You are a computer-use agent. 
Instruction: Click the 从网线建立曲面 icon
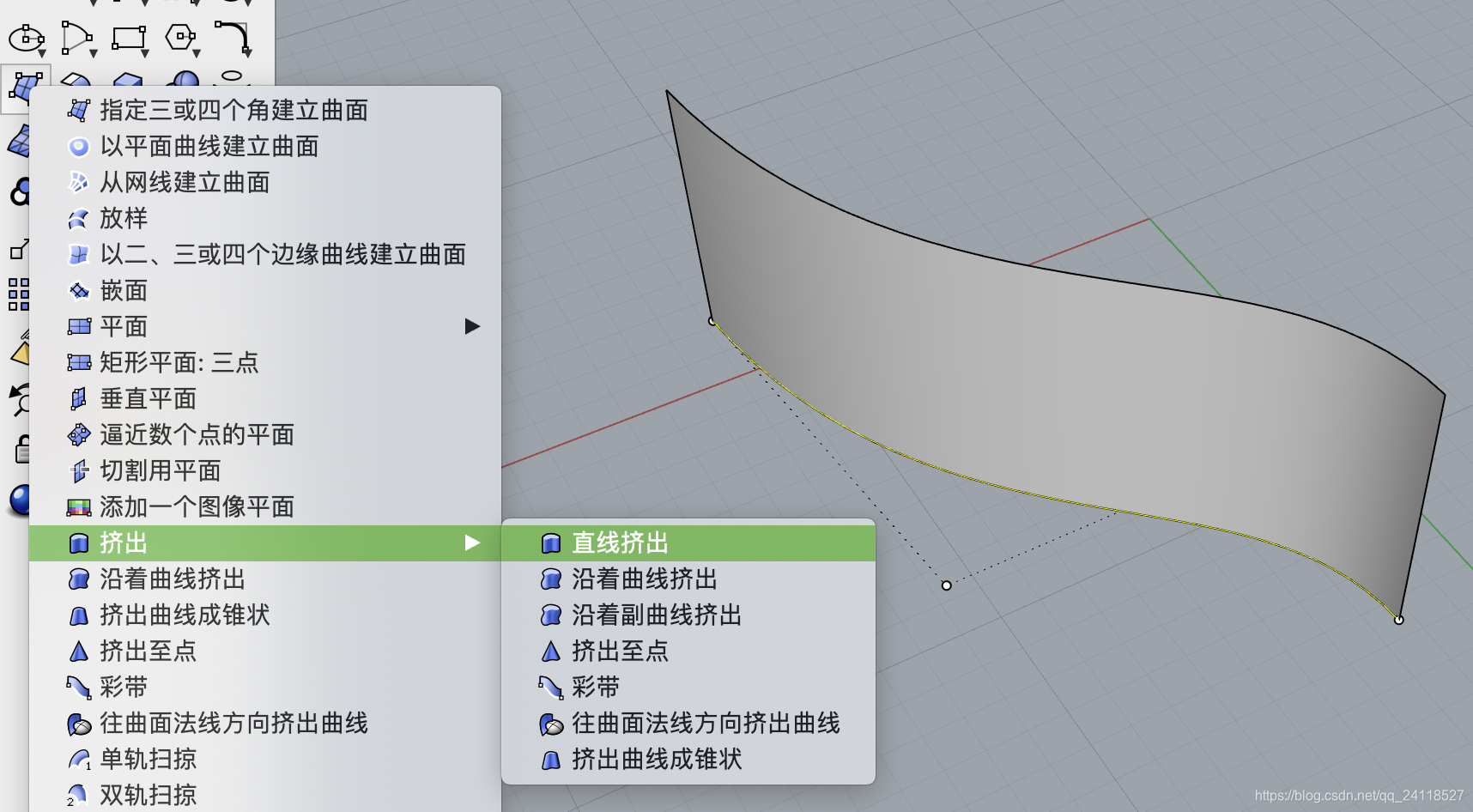pyautogui.click(x=79, y=182)
